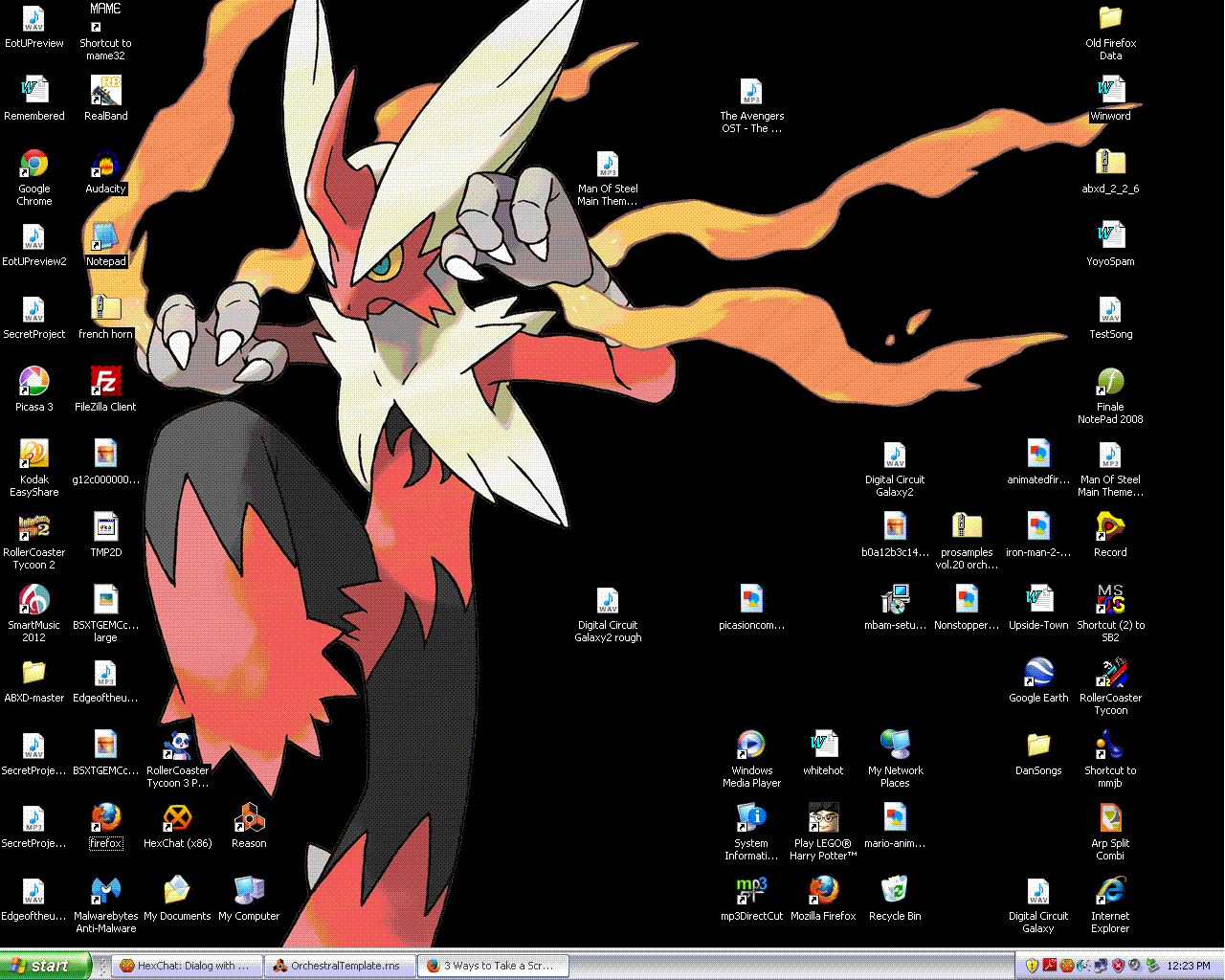Image resolution: width=1225 pixels, height=980 pixels.
Task: Launch Audacity from the desktop
Action: click(x=105, y=165)
